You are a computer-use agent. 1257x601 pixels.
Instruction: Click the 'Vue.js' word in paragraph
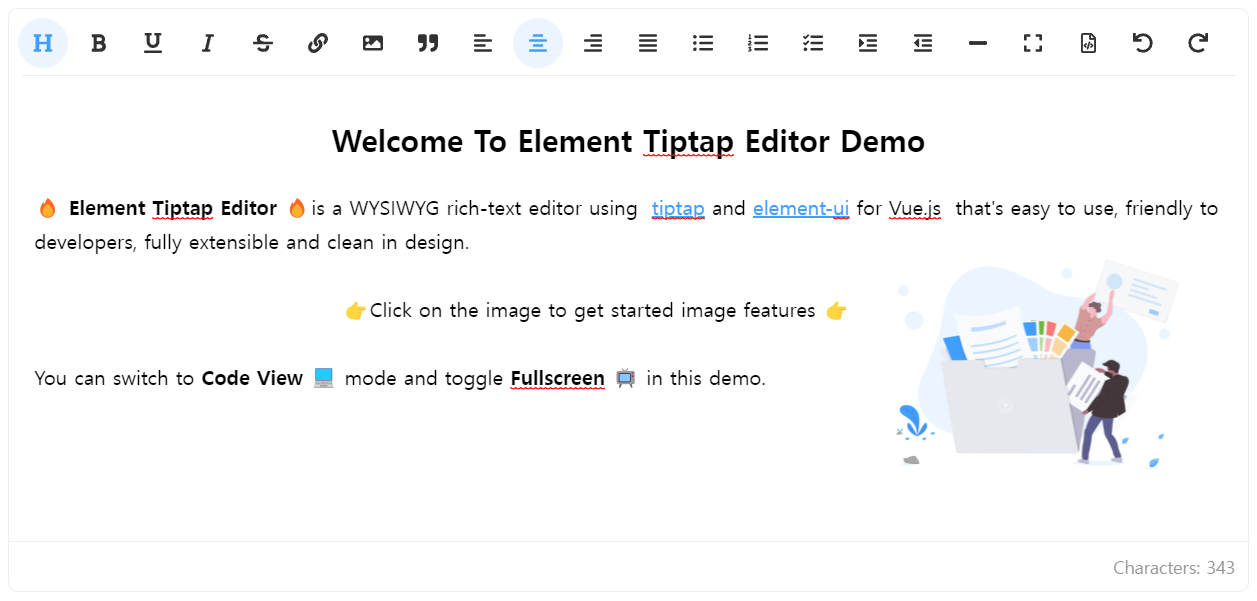(915, 209)
